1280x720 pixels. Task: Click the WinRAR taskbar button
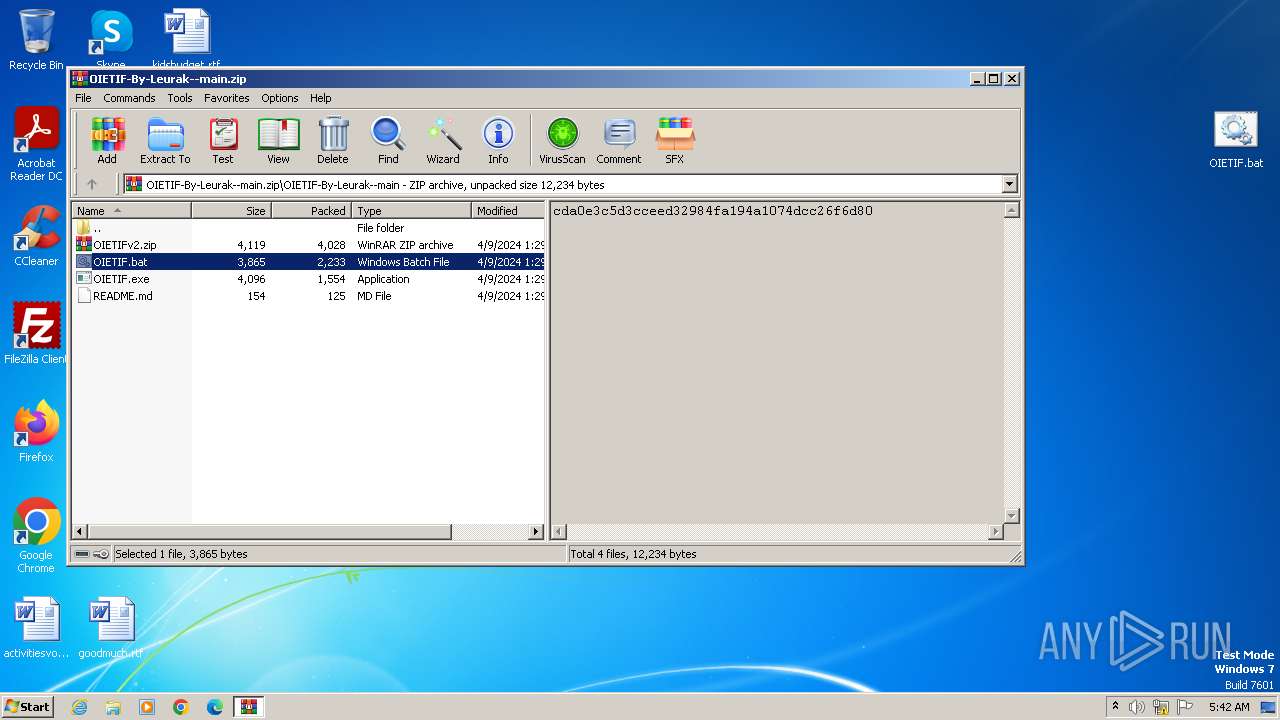(x=248, y=707)
